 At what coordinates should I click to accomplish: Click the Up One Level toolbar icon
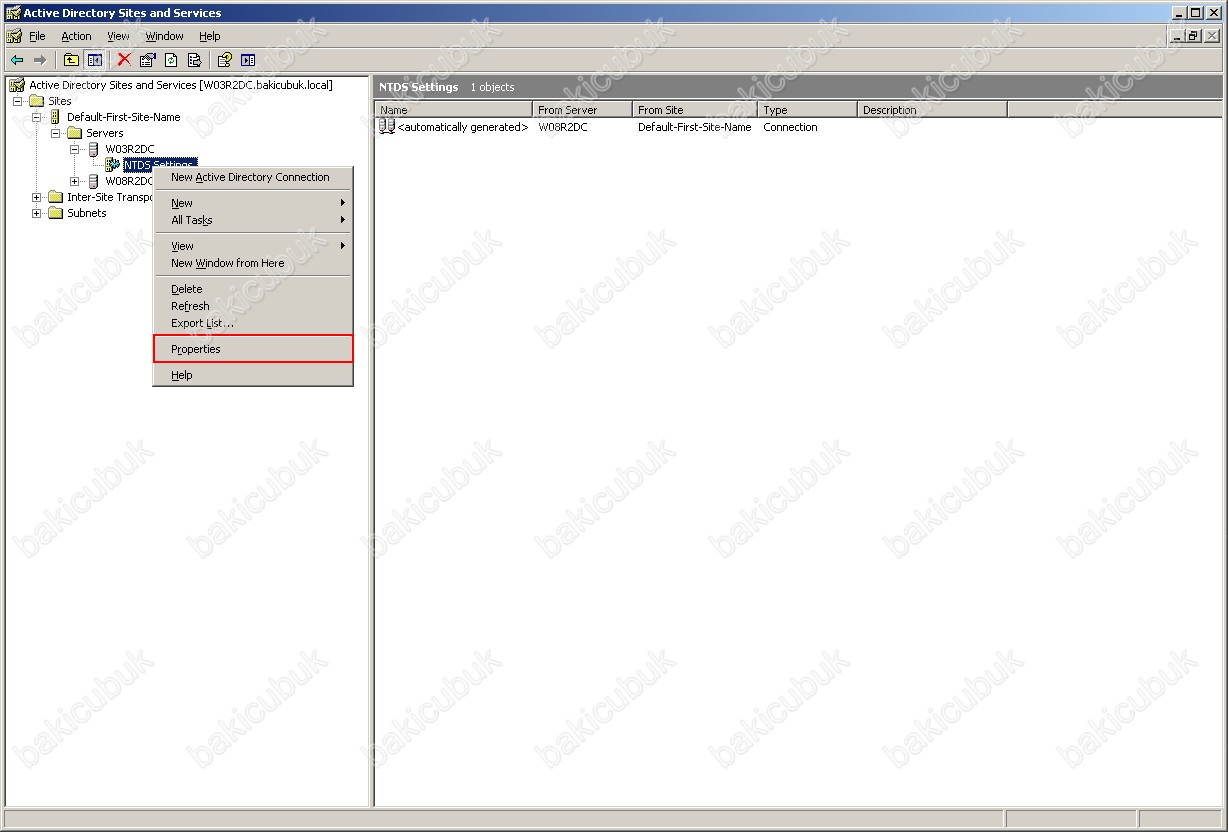[x=72, y=60]
